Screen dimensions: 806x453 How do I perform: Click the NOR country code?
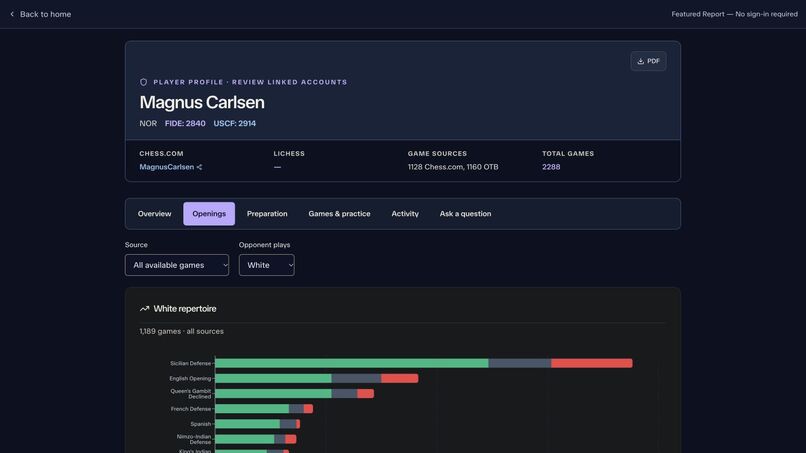[x=148, y=123]
